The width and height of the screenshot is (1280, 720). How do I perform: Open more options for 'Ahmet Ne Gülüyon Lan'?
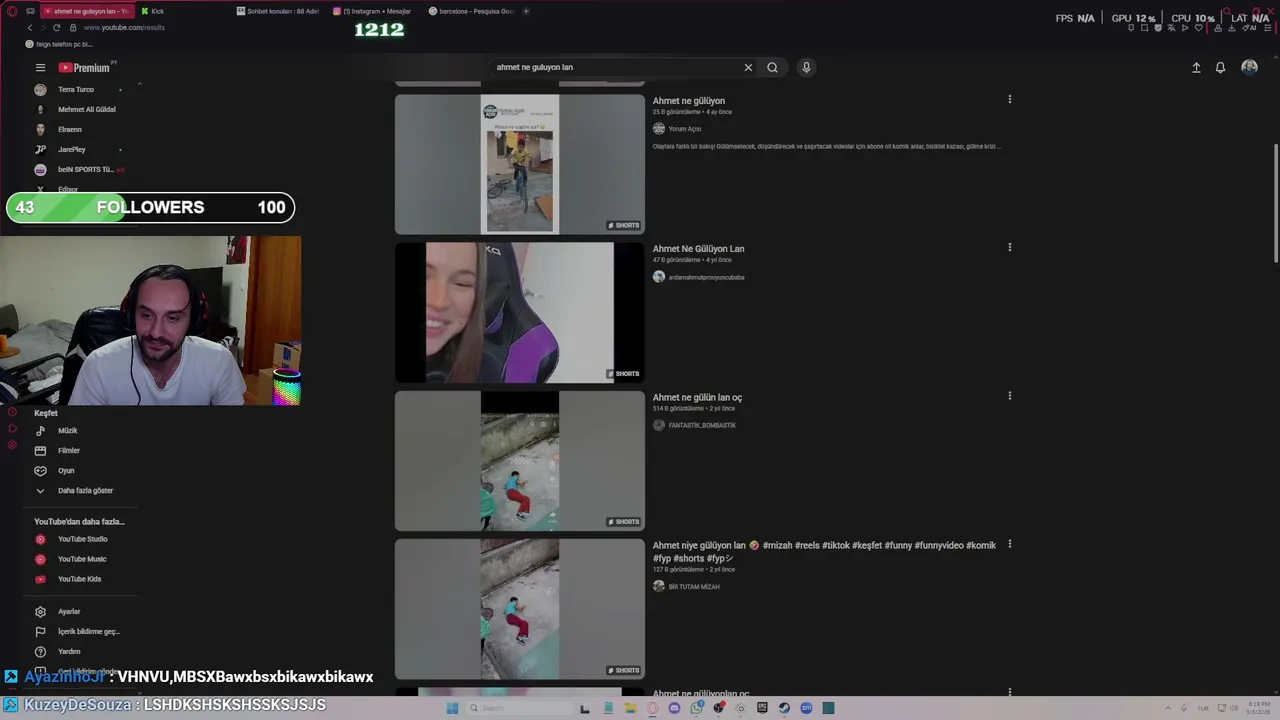pos(1009,247)
